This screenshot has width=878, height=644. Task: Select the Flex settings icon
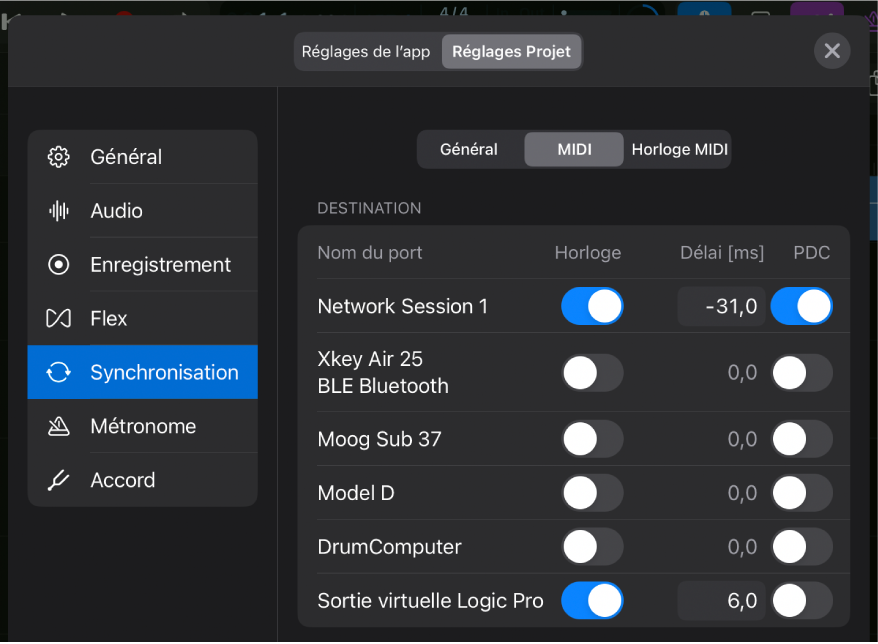tap(58, 318)
